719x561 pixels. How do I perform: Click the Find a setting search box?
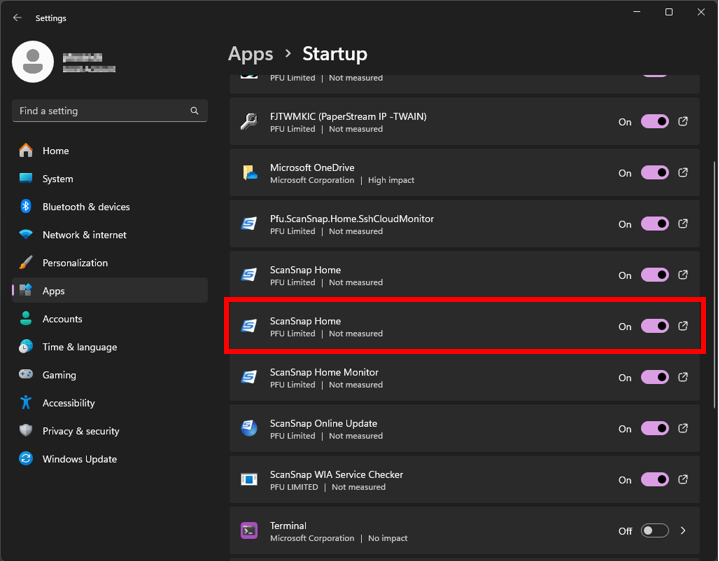(x=110, y=111)
